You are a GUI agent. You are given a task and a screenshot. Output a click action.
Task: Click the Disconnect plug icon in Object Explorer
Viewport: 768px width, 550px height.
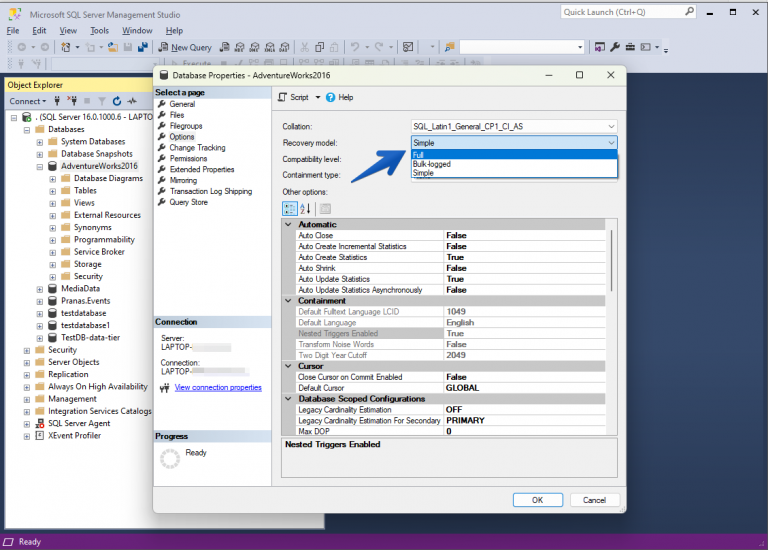[72, 101]
